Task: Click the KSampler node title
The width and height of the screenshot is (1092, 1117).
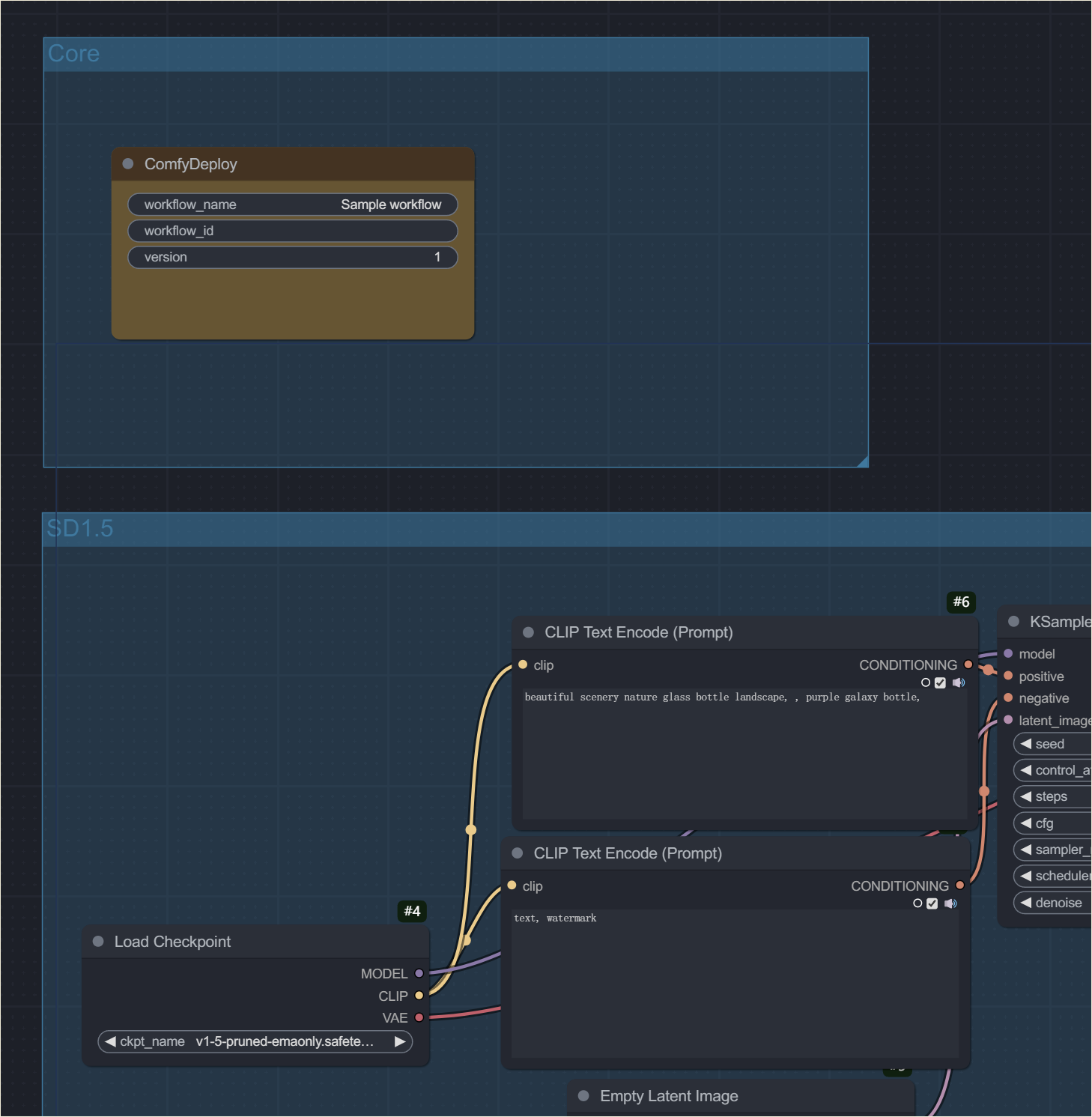Action: click(x=1061, y=622)
